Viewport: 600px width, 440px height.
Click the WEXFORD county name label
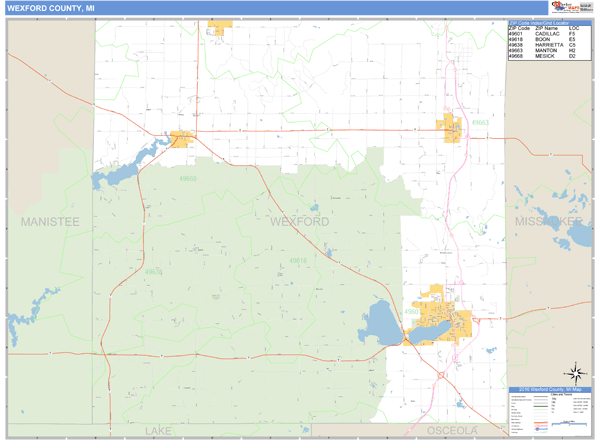299,221
